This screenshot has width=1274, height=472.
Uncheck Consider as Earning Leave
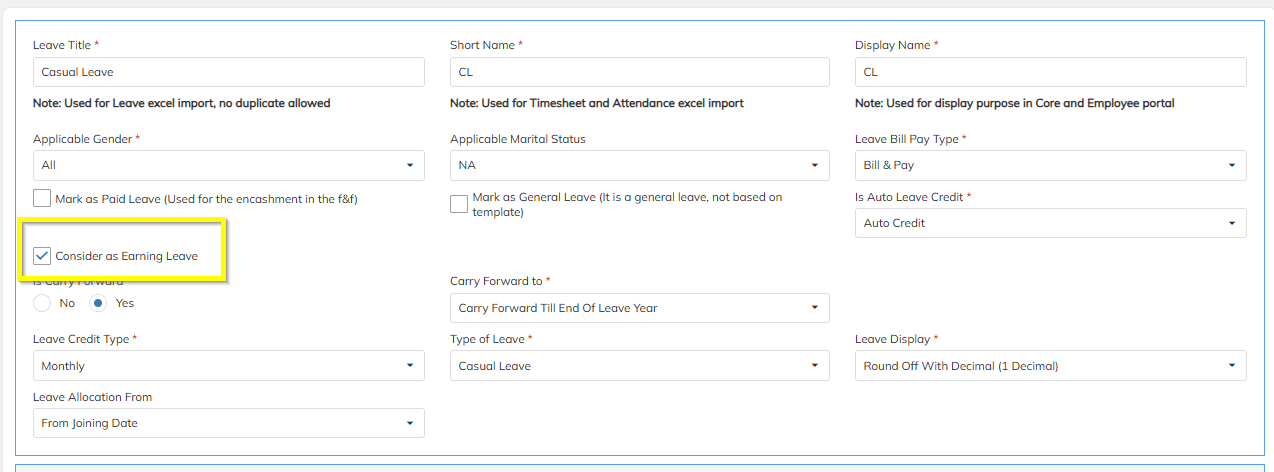(x=42, y=256)
